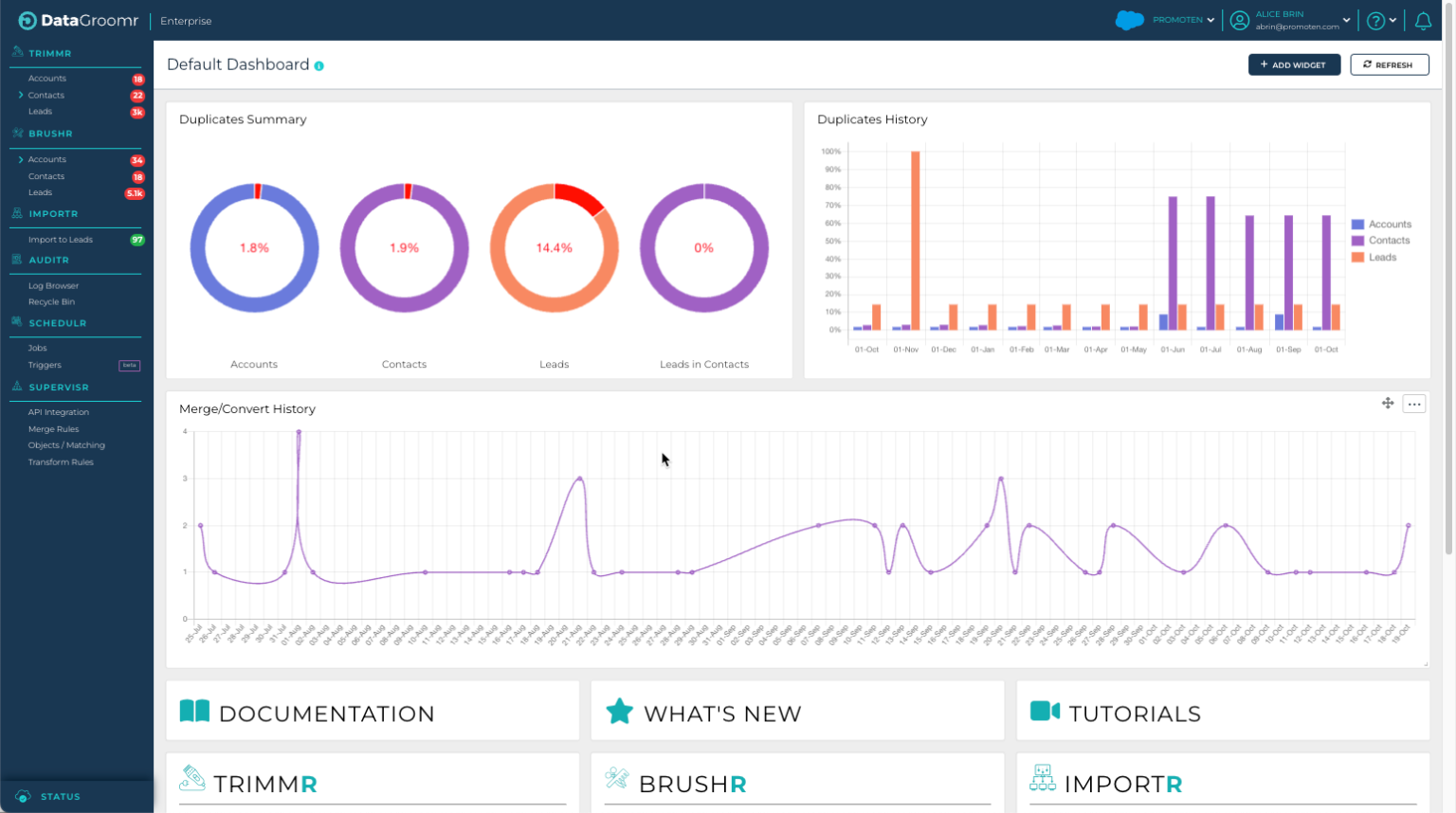Click the move handle on Merge/Convert History
This screenshot has height=813, width=1456.
[x=1388, y=404]
